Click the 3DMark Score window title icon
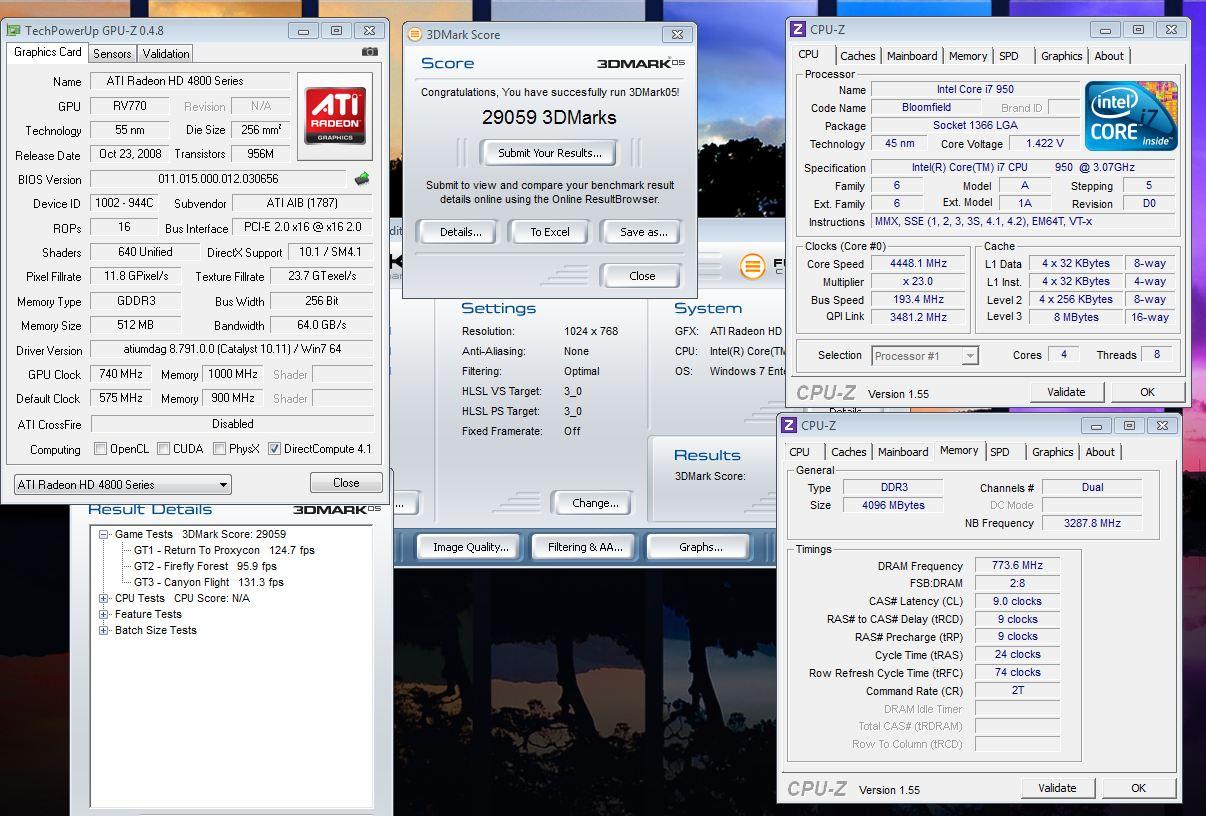The image size is (1206, 816). tap(415, 34)
